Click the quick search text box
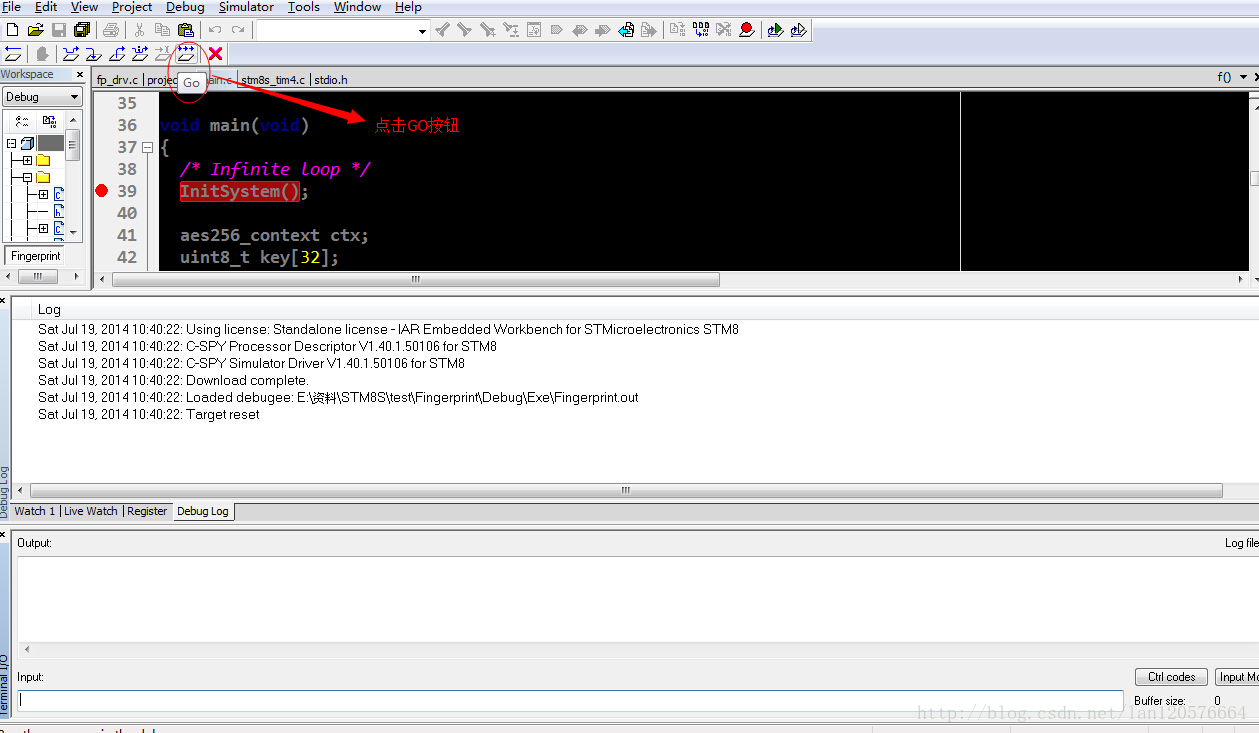 [334, 31]
